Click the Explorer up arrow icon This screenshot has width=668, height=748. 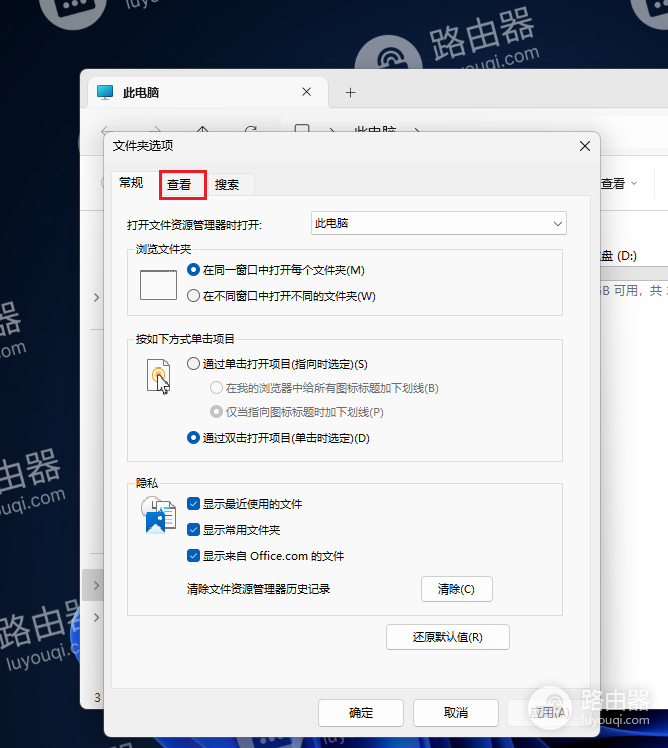click(x=203, y=130)
